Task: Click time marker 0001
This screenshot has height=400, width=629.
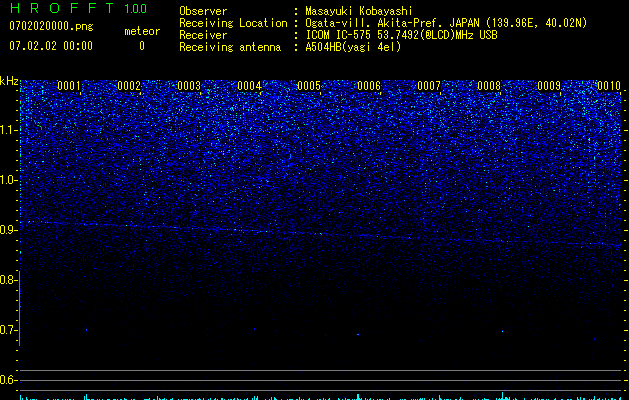Action: coord(69,86)
